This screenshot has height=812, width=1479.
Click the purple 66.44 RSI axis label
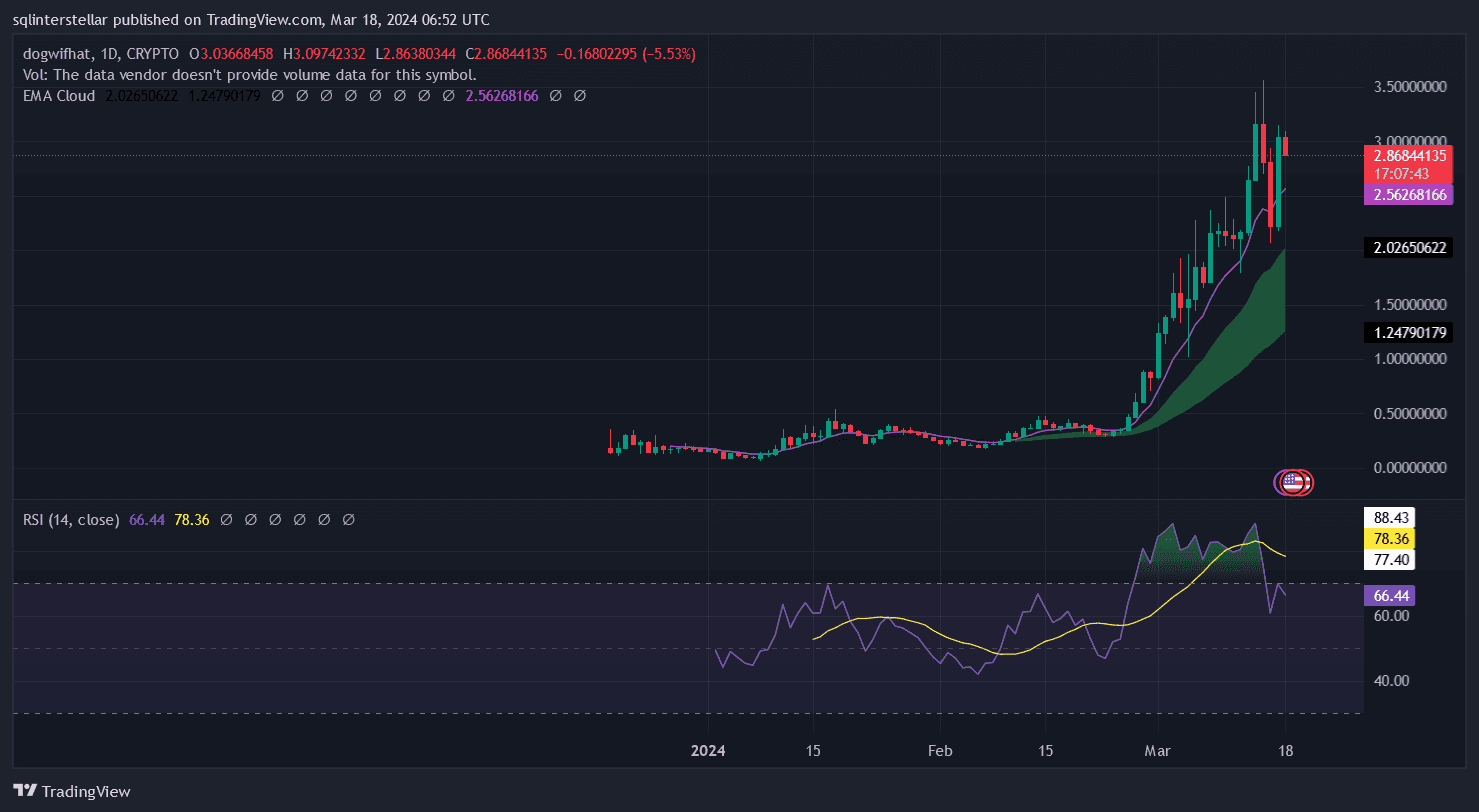[1390, 596]
